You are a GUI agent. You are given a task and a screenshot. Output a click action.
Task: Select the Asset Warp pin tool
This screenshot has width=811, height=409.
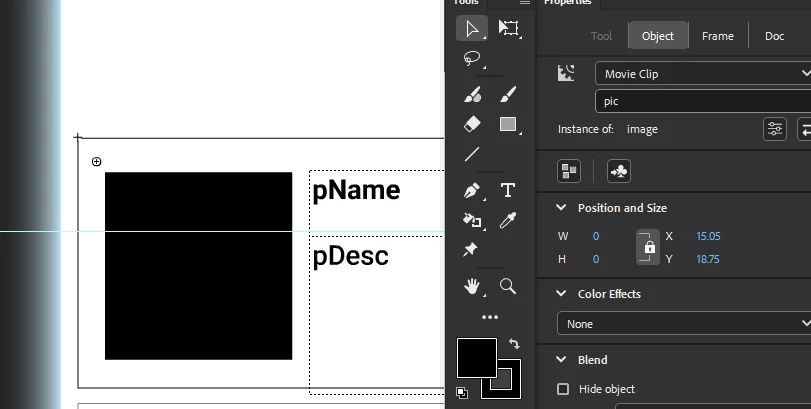point(471,250)
